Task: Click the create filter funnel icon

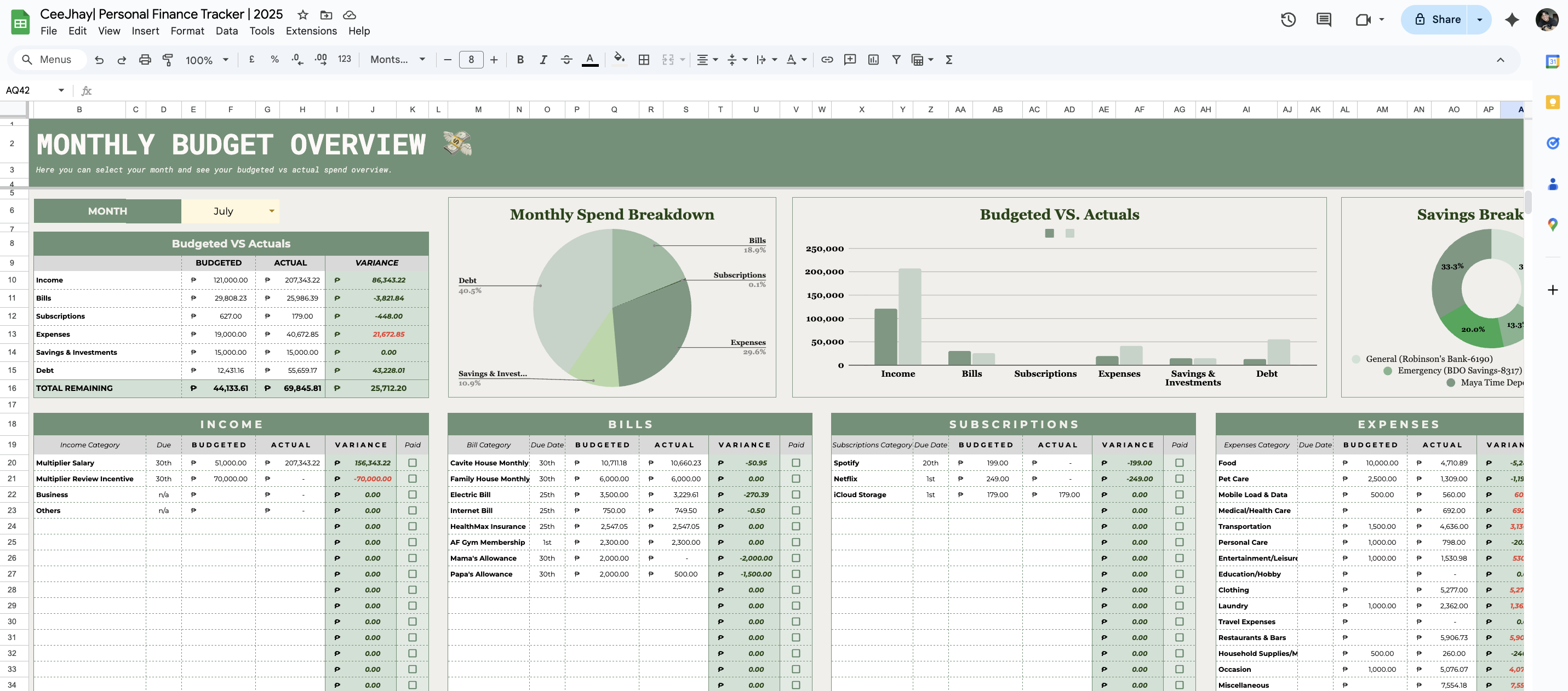Action: (896, 60)
